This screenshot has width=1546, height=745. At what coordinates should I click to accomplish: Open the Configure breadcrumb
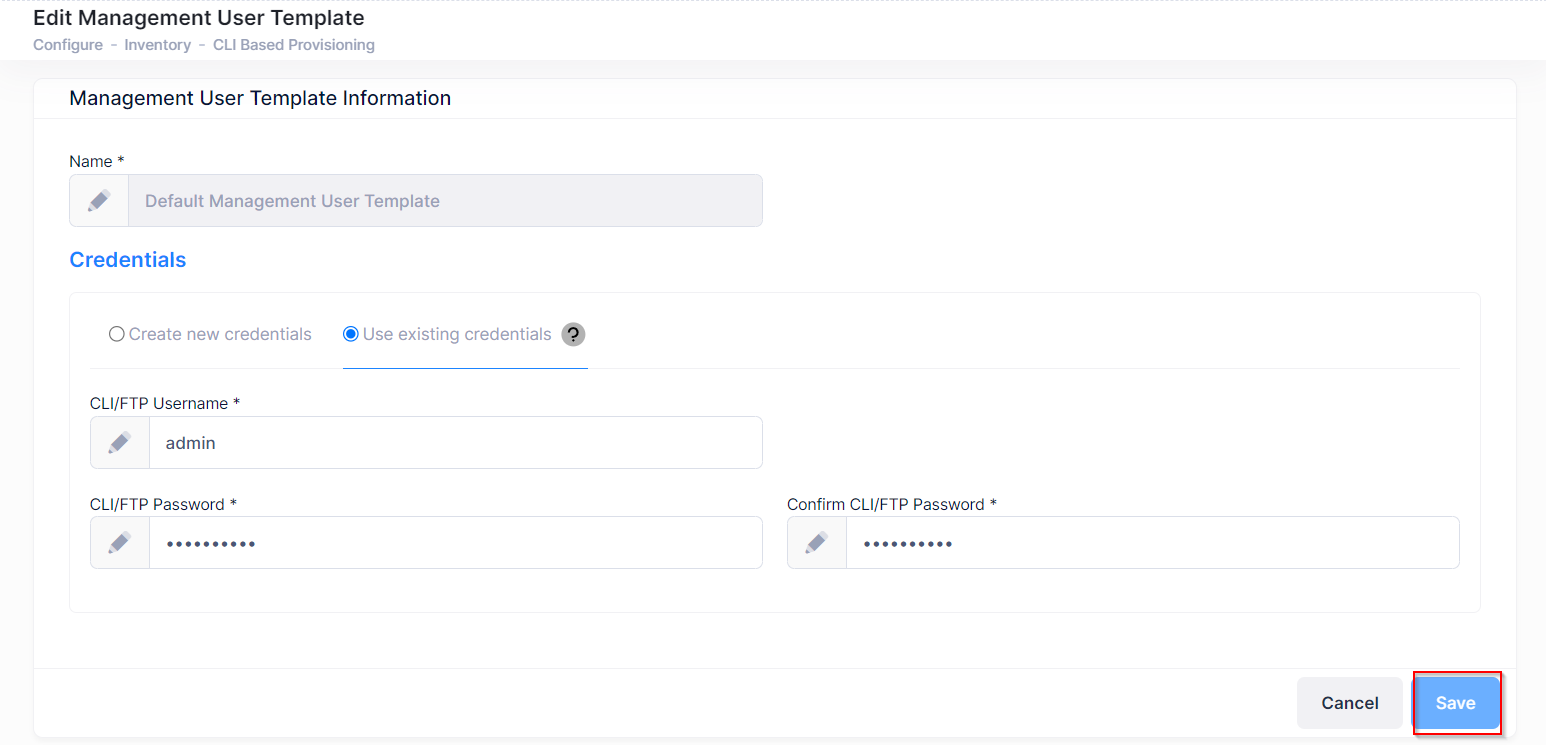[68, 45]
